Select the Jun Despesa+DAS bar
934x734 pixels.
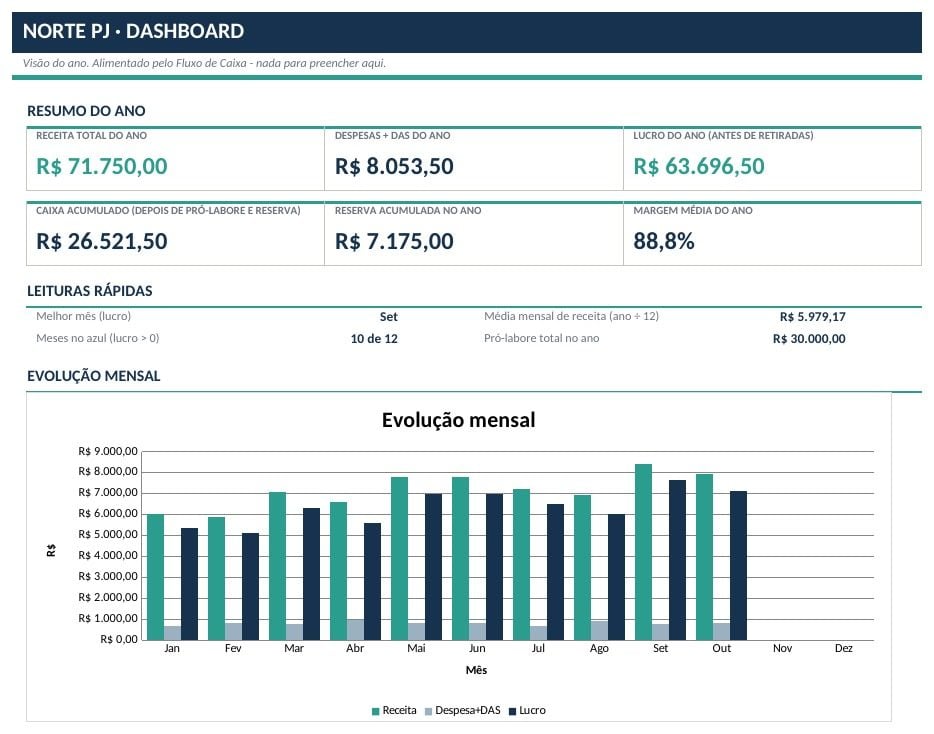pos(477,632)
